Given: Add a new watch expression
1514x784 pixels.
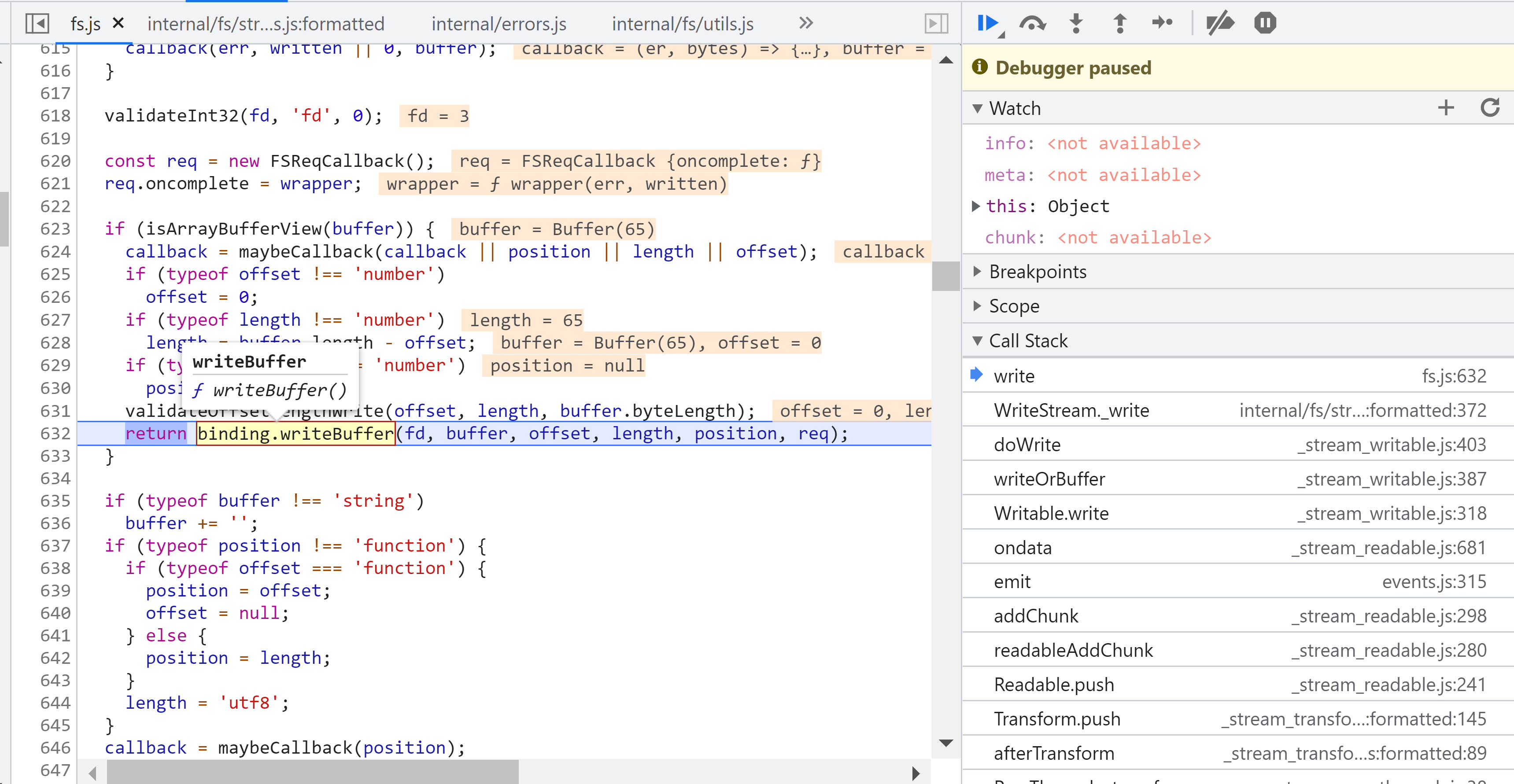Looking at the screenshot, I should pyautogui.click(x=1445, y=107).
